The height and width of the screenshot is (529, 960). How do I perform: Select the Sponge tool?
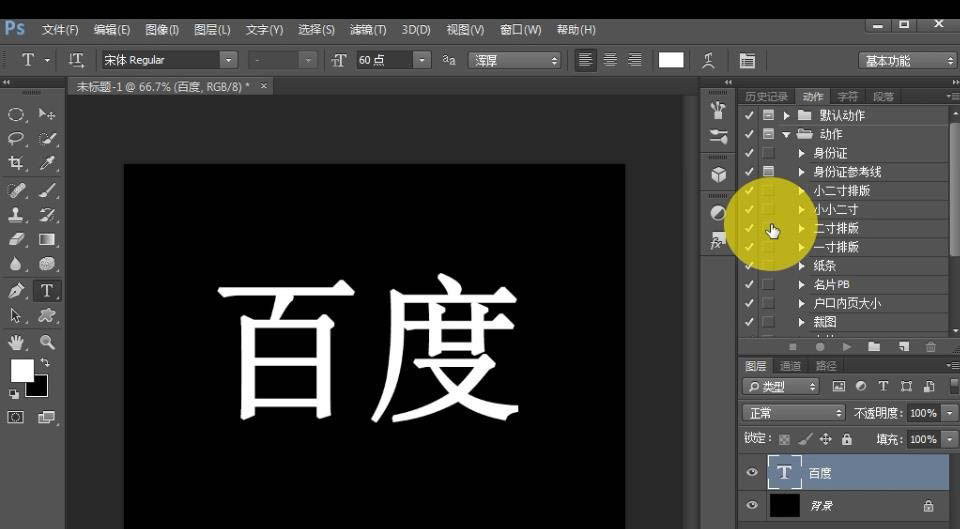pos(47,264)
